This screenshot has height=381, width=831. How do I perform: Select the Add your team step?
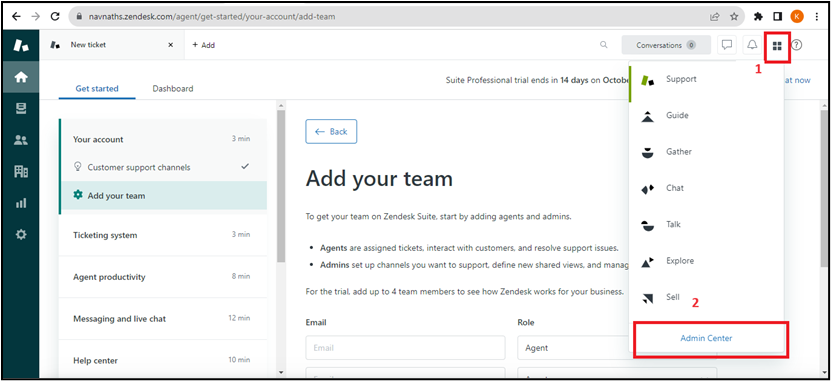pyautogui.click(x=163, y=196)
